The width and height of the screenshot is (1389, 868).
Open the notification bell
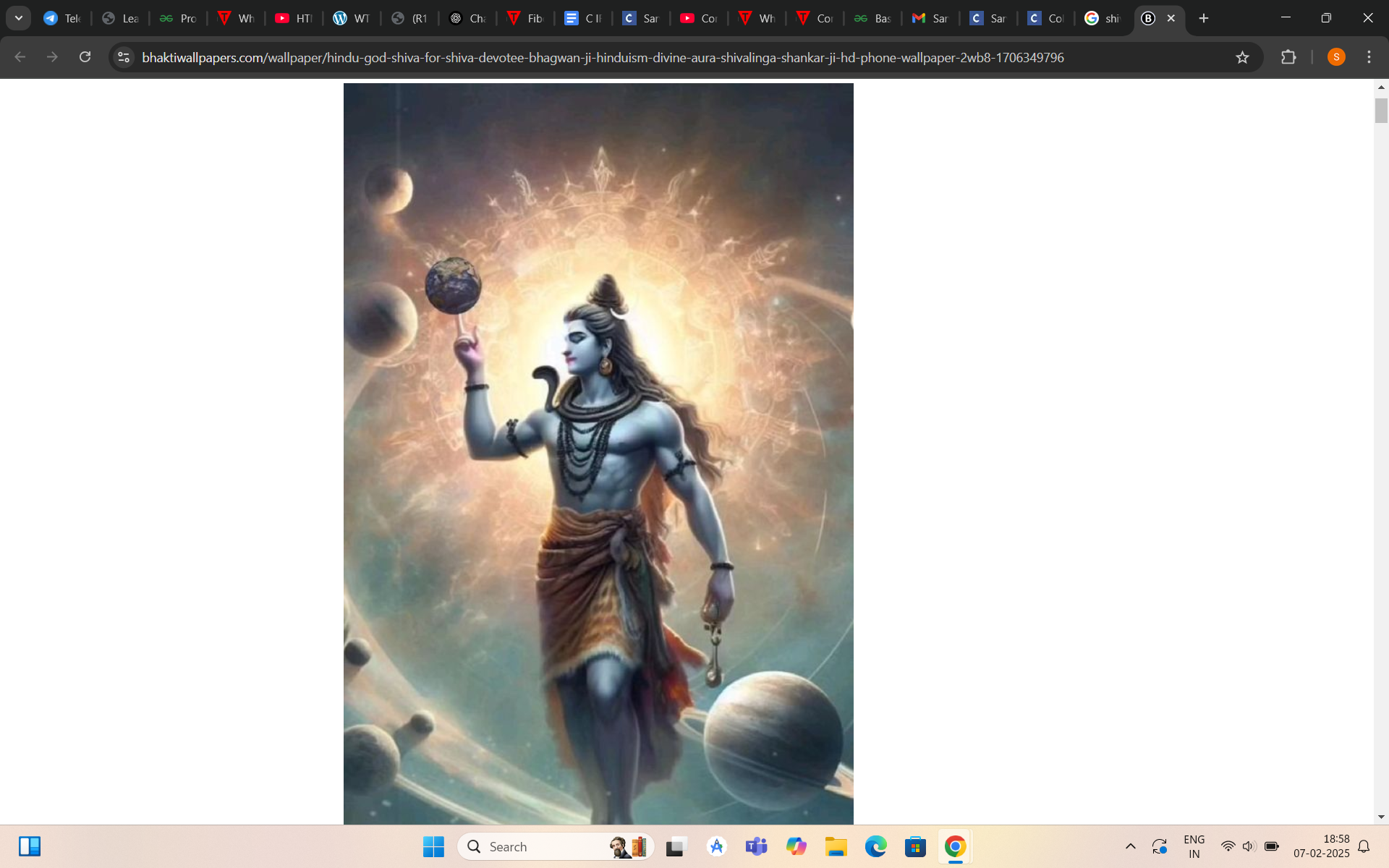[x=1364, y=846]
